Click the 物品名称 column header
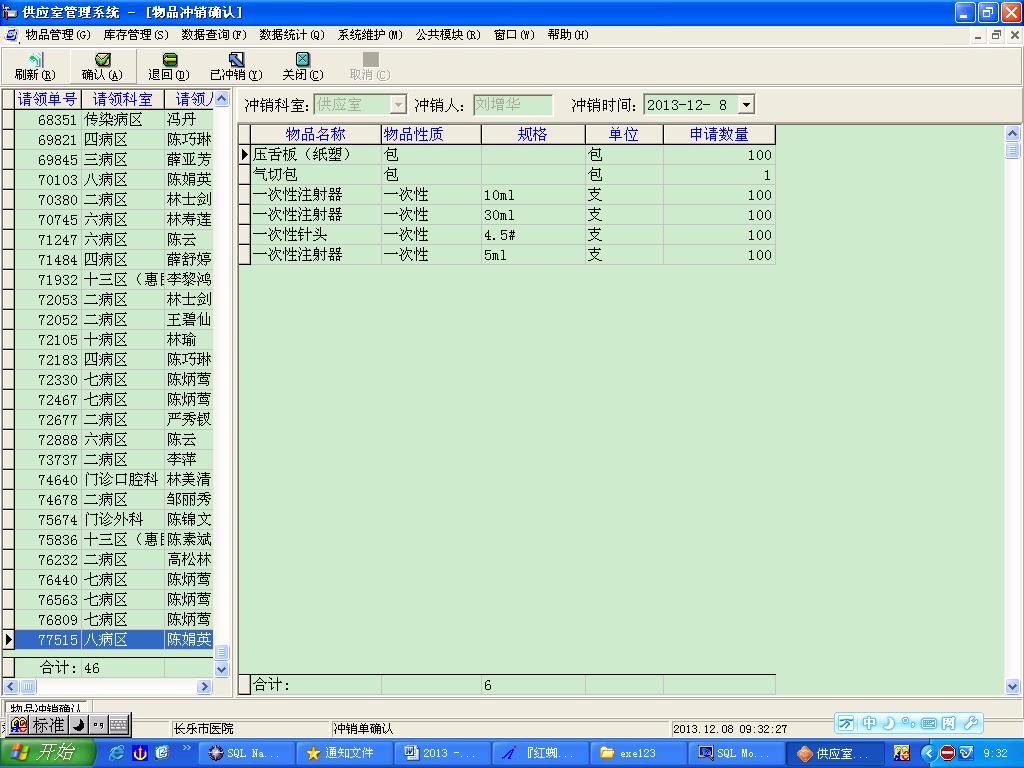The height and width of the screenshot is (768, 1024). 315,135
